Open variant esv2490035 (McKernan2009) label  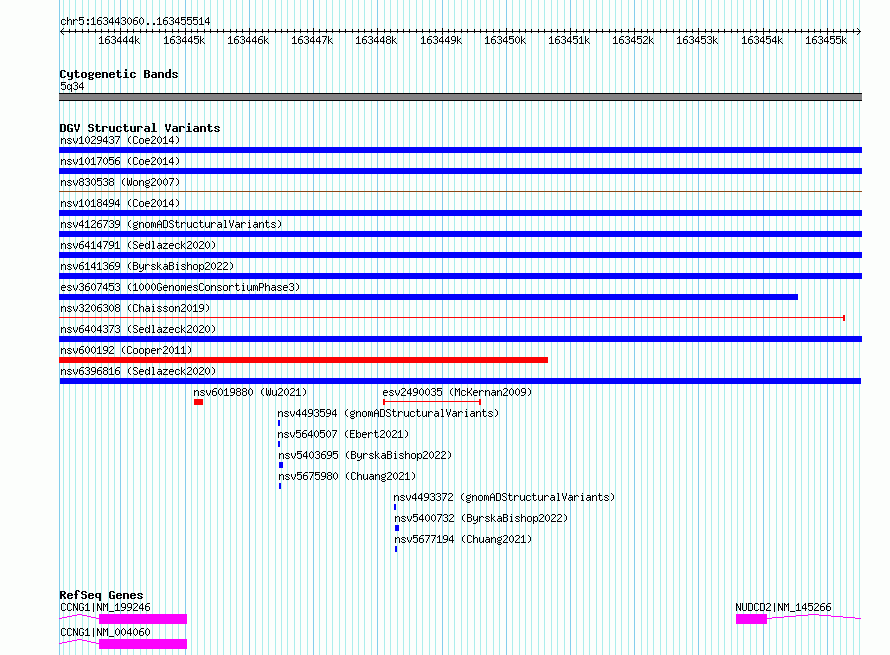click(x=457, y=392)
